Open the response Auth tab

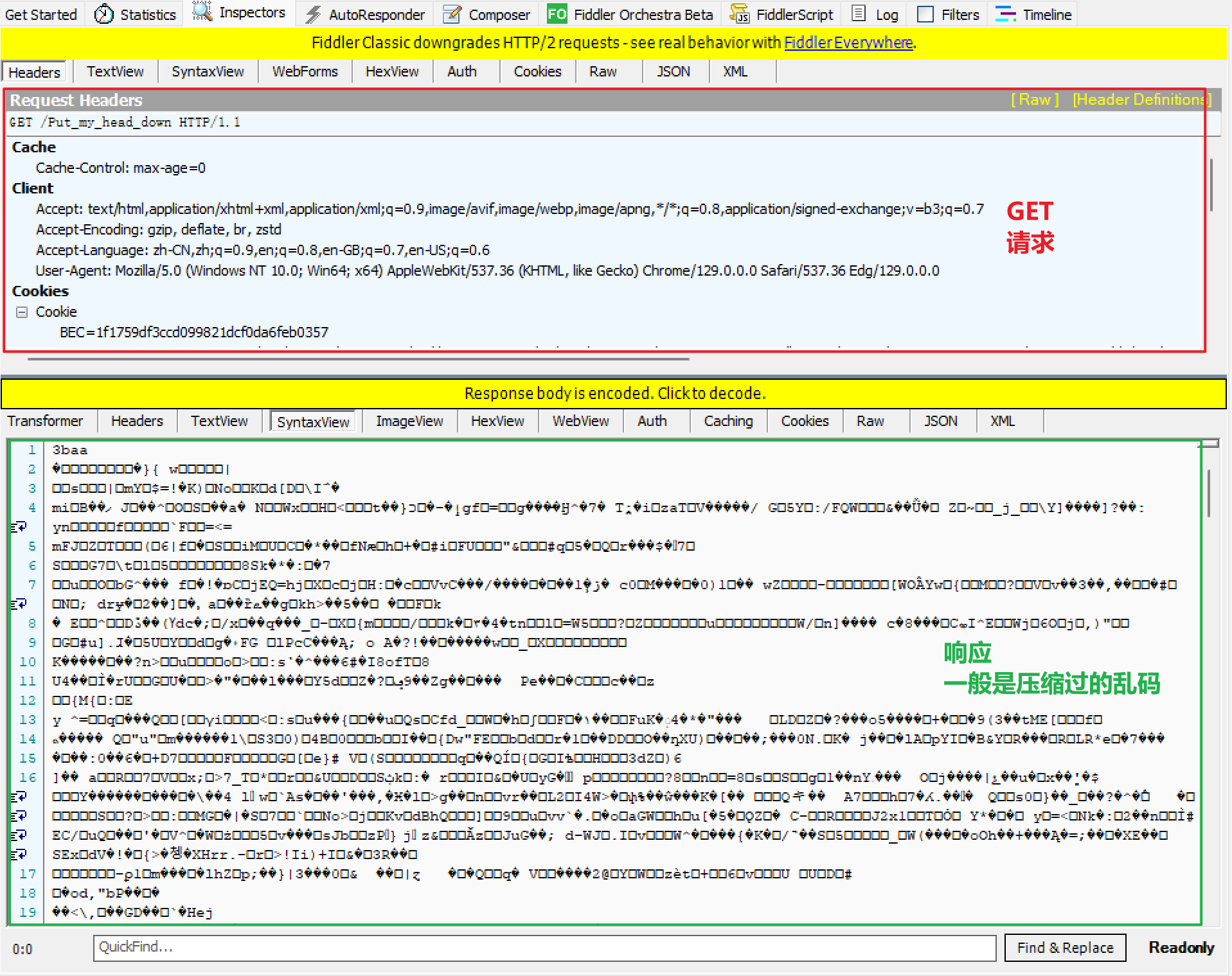[652, 421]
